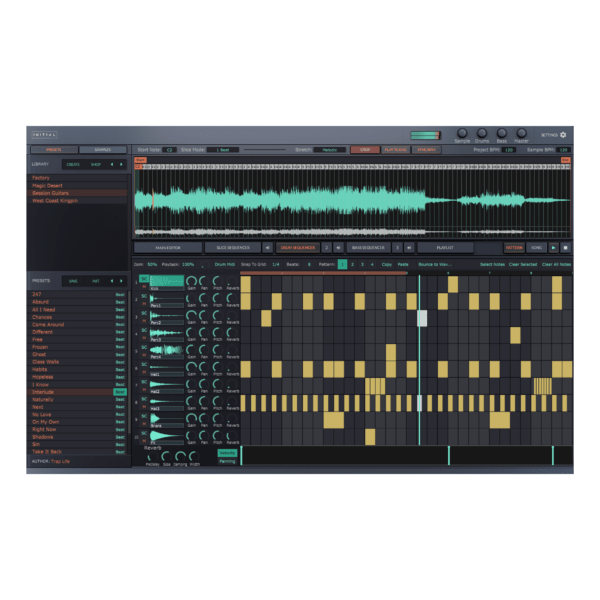Viewport: 600px width, 600px height.
Task: Click the Reverb Size knob
Action: (166, 456)
